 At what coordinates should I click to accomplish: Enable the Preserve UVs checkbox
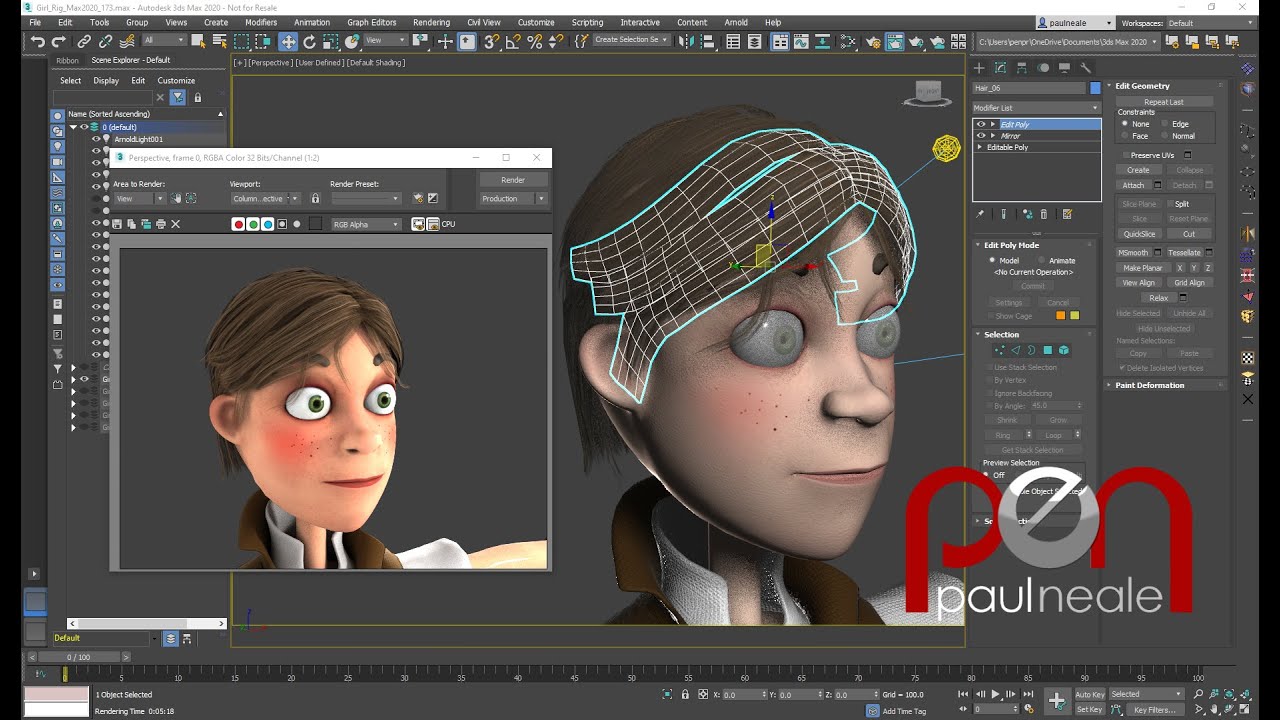point(1125,155)
